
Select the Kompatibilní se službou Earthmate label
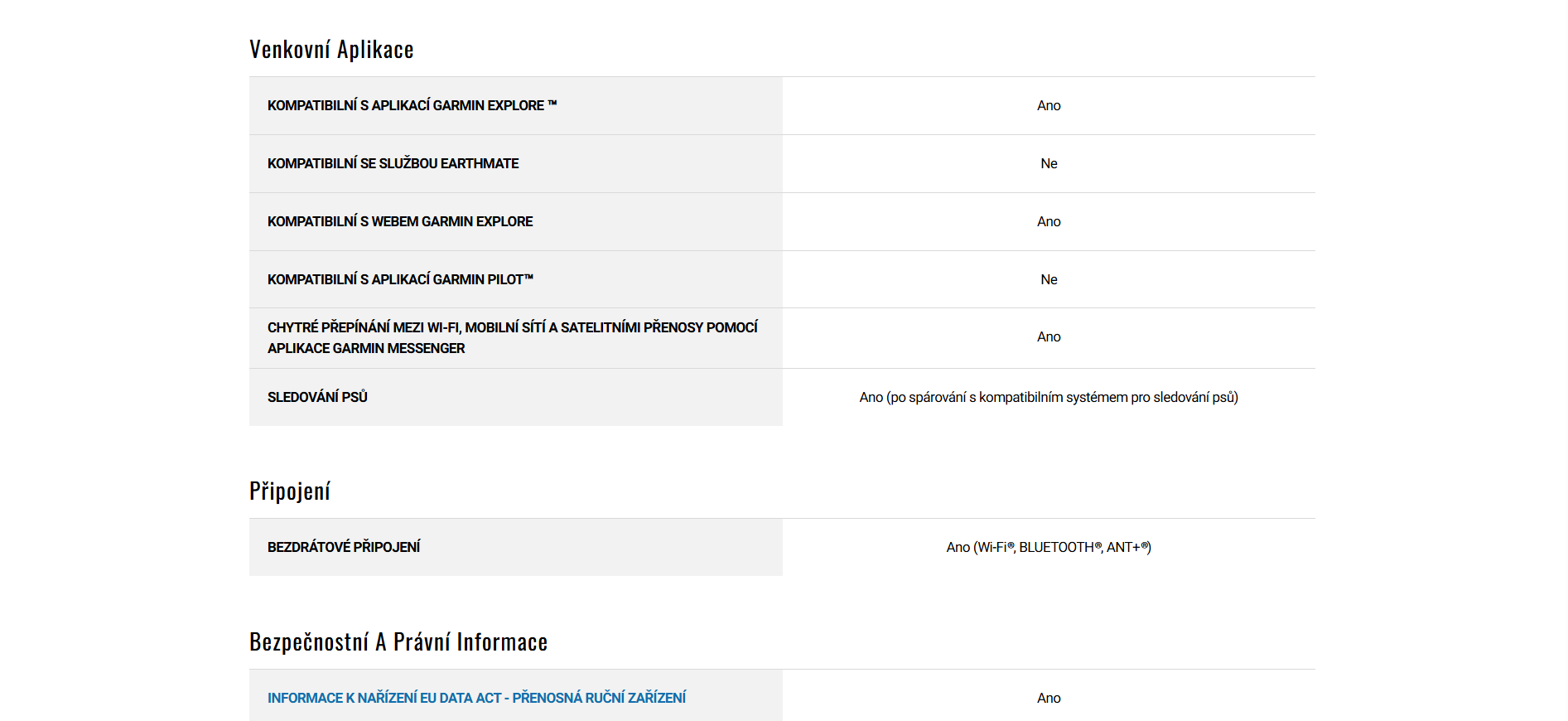(393, 164)
